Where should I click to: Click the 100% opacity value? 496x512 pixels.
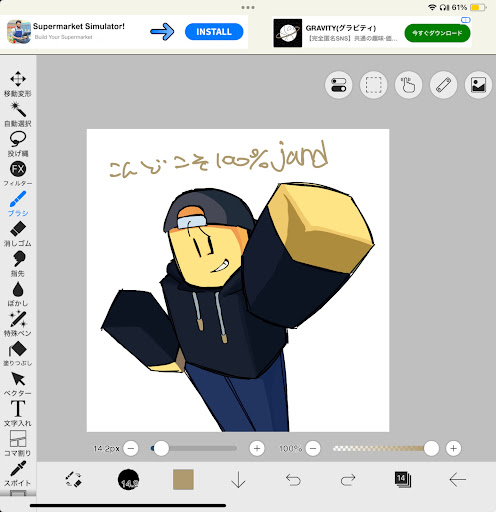[291, 449]
